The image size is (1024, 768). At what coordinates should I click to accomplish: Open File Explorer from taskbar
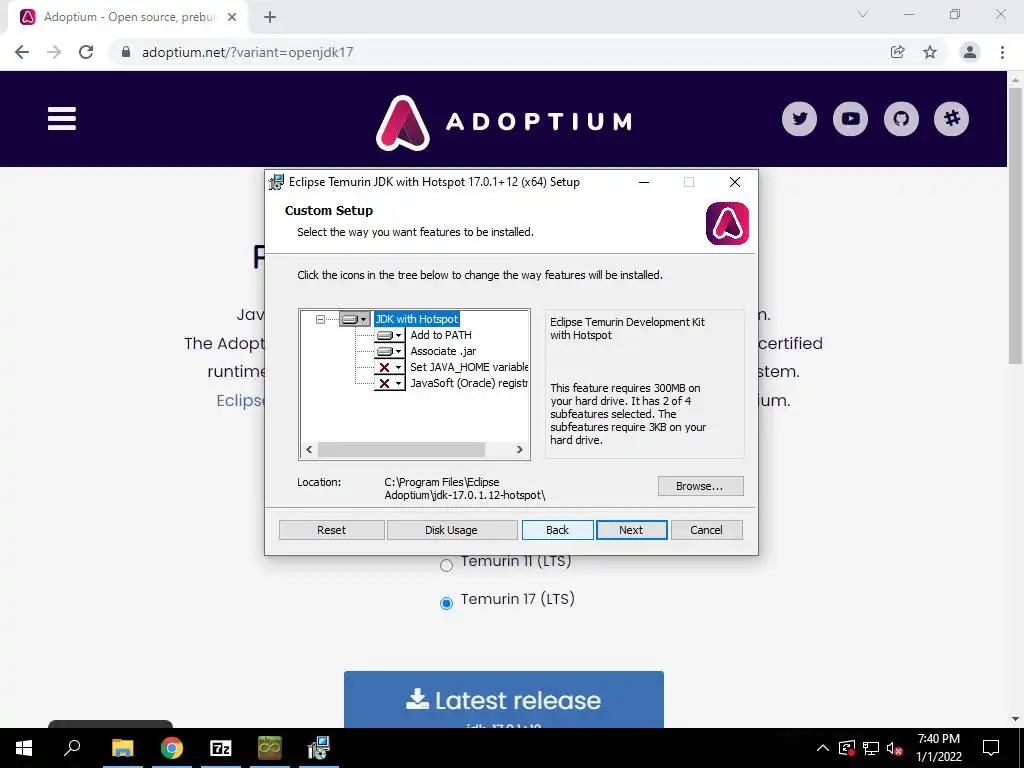pyautogui.click(x=122, y=748)
